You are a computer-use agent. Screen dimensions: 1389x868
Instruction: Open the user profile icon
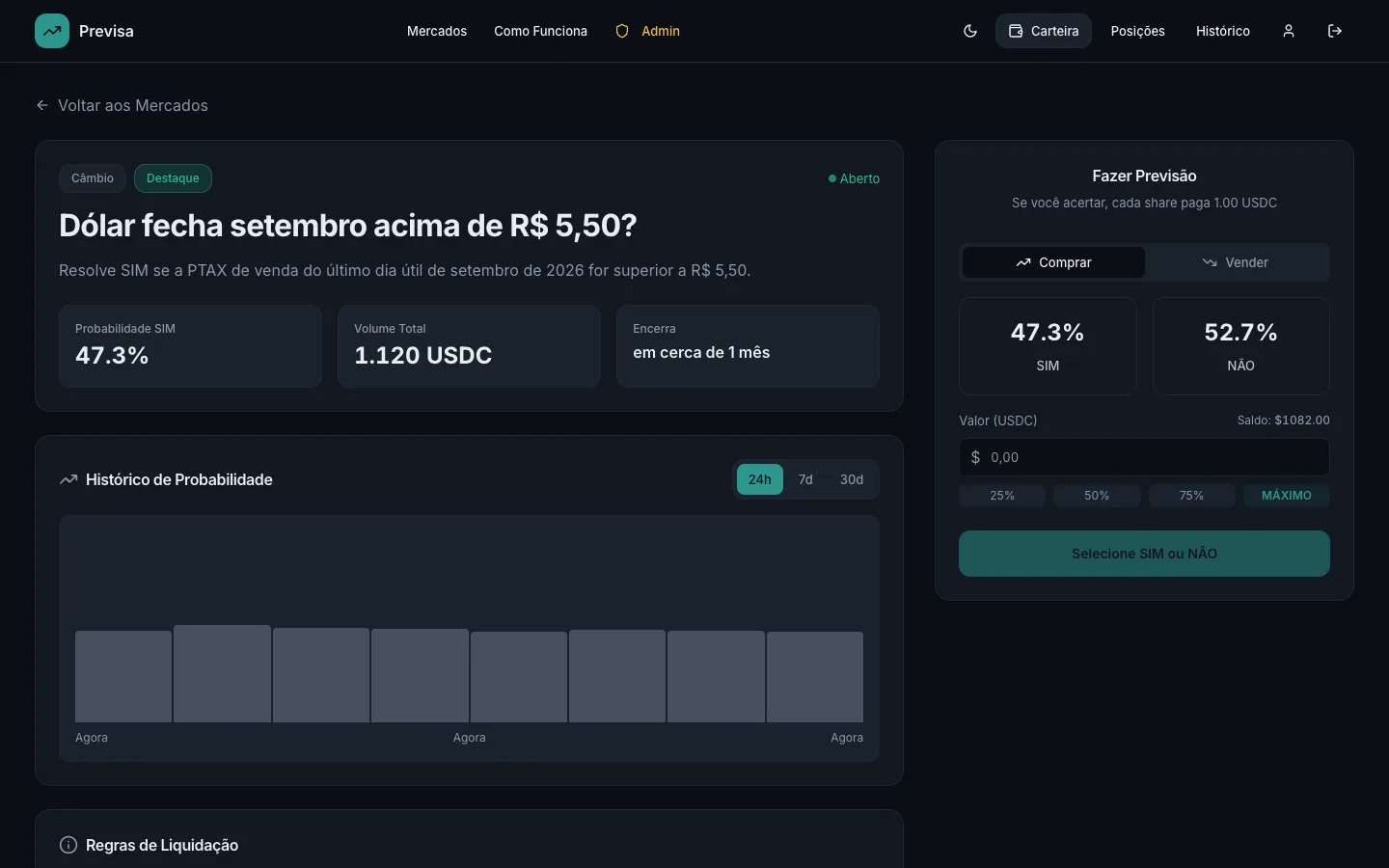(x=1289, y=31)
